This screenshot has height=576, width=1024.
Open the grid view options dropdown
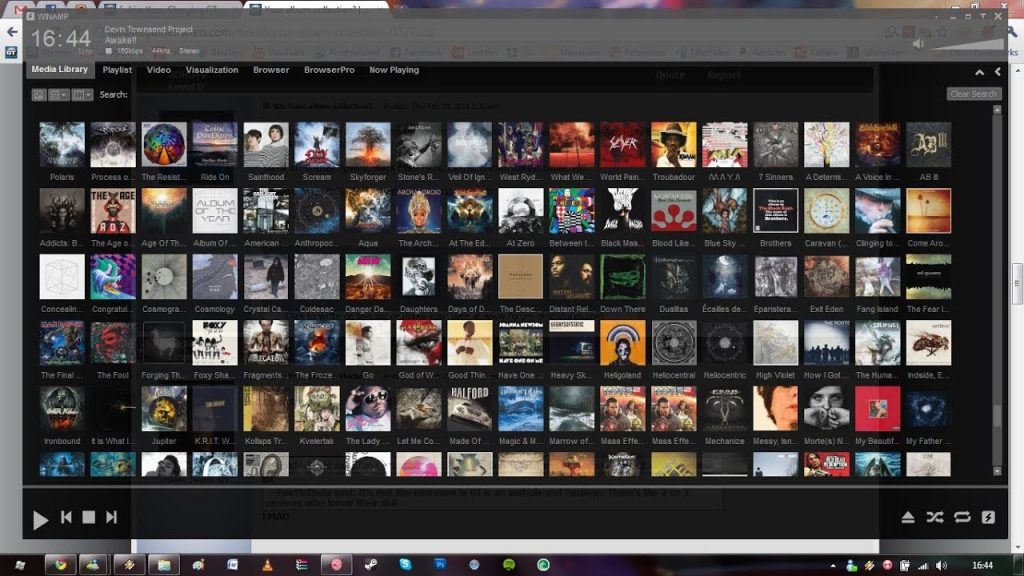(82, 95)
